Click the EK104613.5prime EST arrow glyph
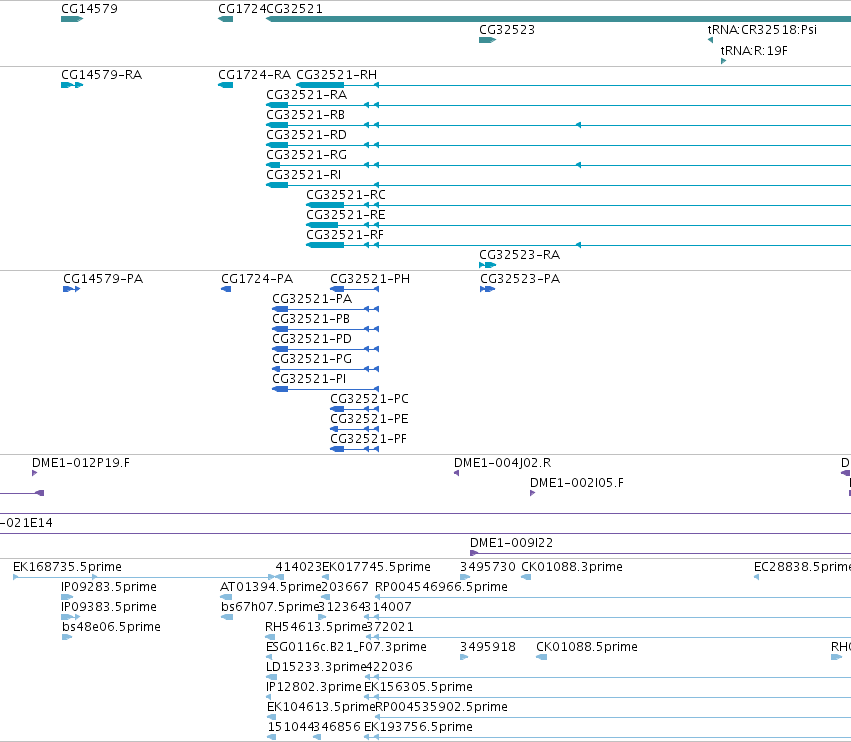 point(271,716)
